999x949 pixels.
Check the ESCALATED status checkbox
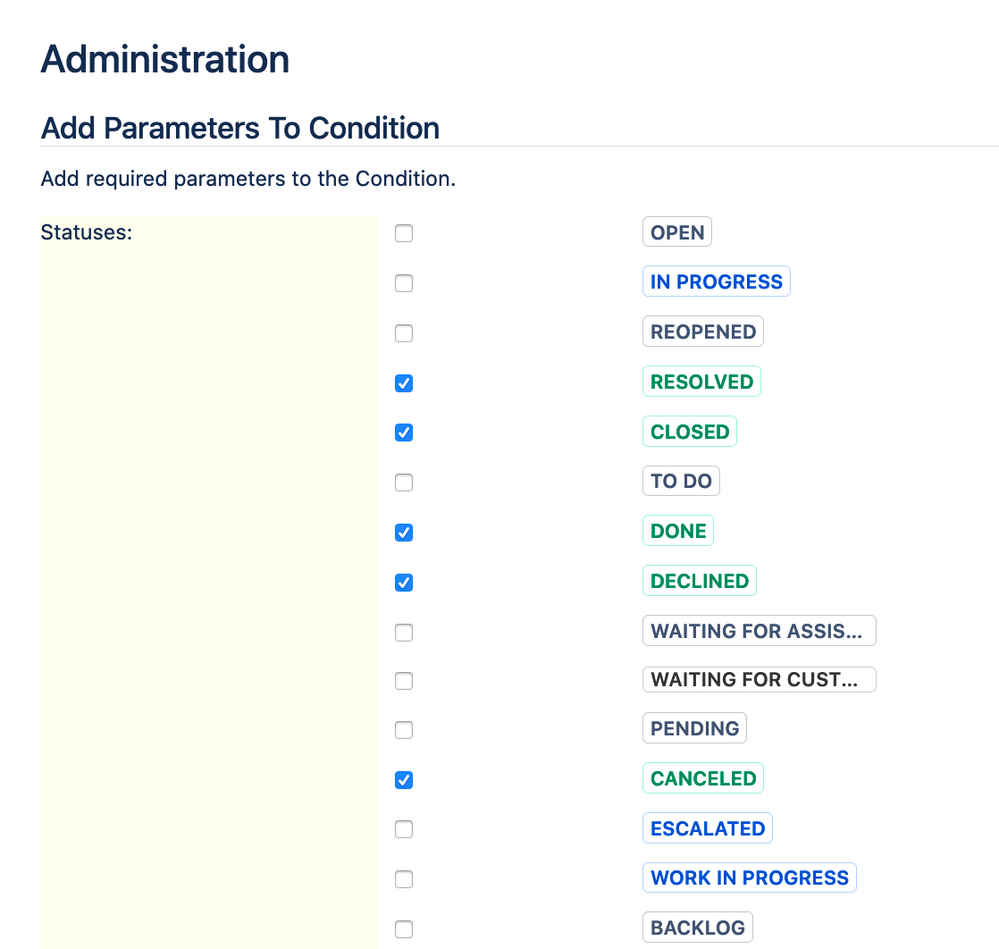pyautogui.click(x=404, y=829)
